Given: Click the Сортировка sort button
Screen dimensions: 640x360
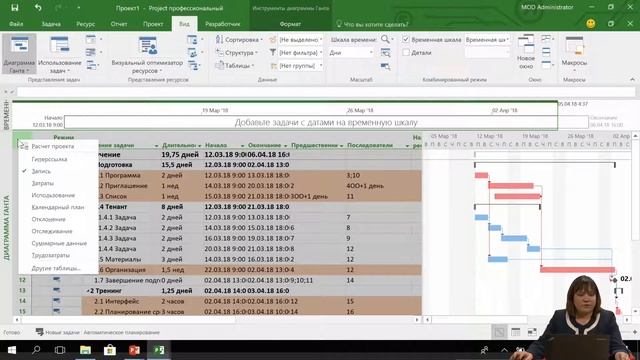Looking at the screenshot, I should pos(239,40).
